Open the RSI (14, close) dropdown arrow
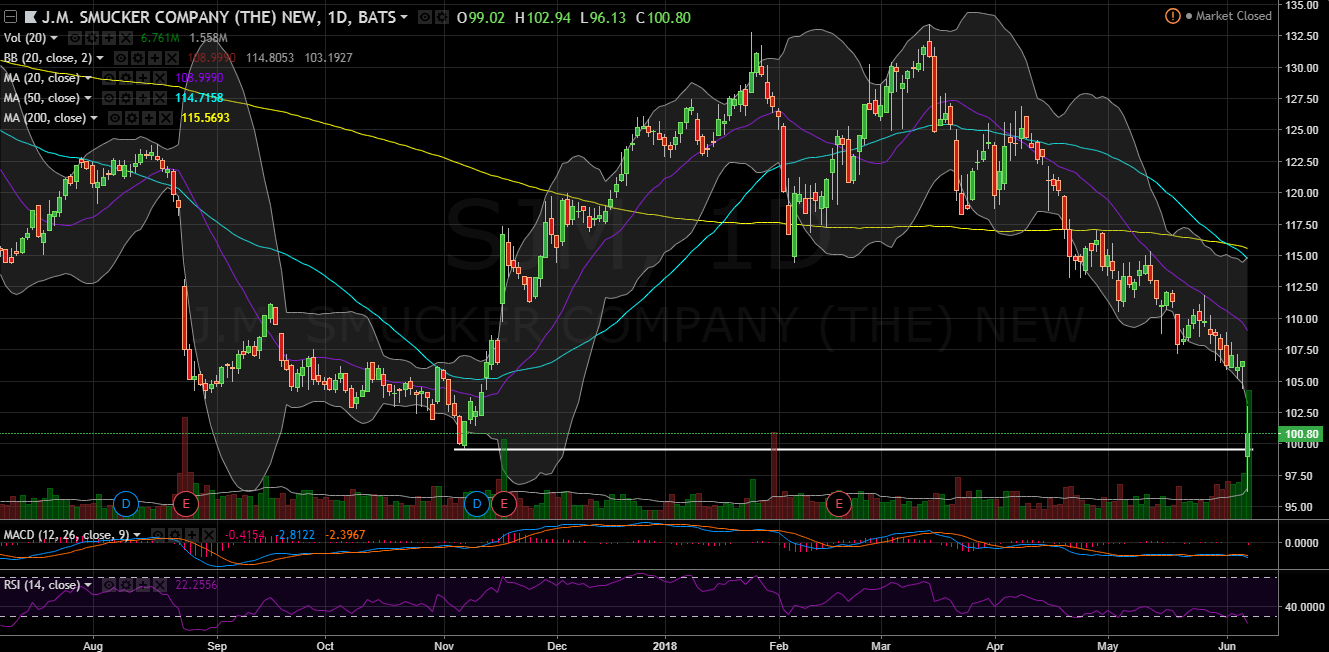The width and height of the screenshot is (1329, 652). tap(88, 584)
